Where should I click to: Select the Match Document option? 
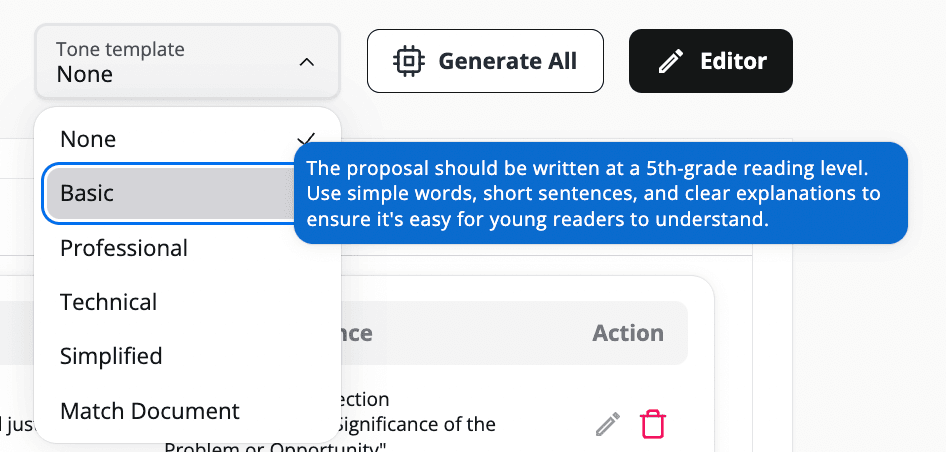coord(150,411)
